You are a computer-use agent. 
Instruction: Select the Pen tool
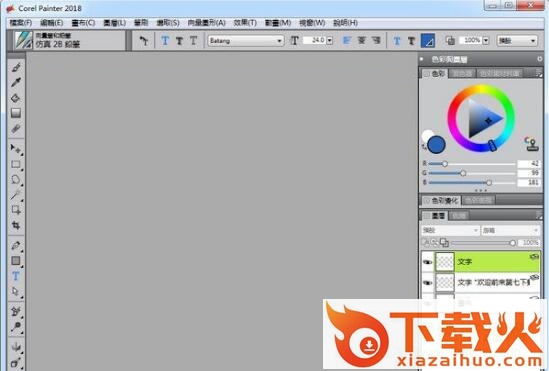coord(16,245)
